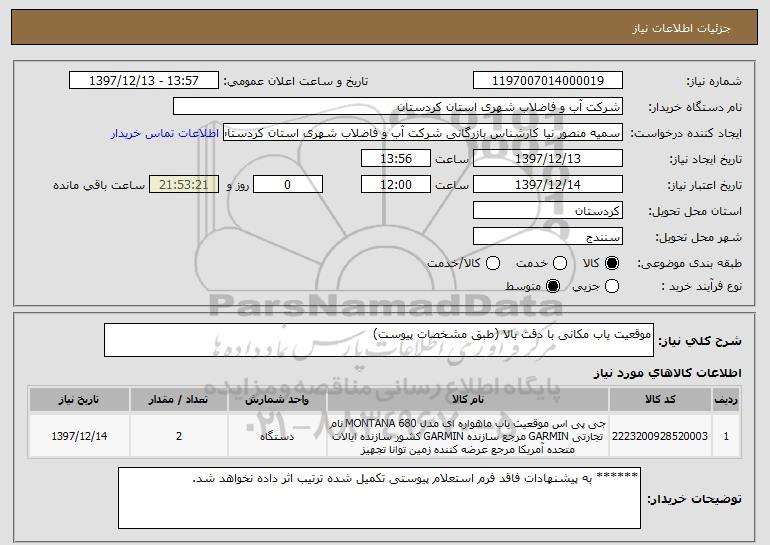Image resolution: width=770 pixels, height=545 pixels.
Task: Click the ساعت باقی مانده label
Action: 99,185
